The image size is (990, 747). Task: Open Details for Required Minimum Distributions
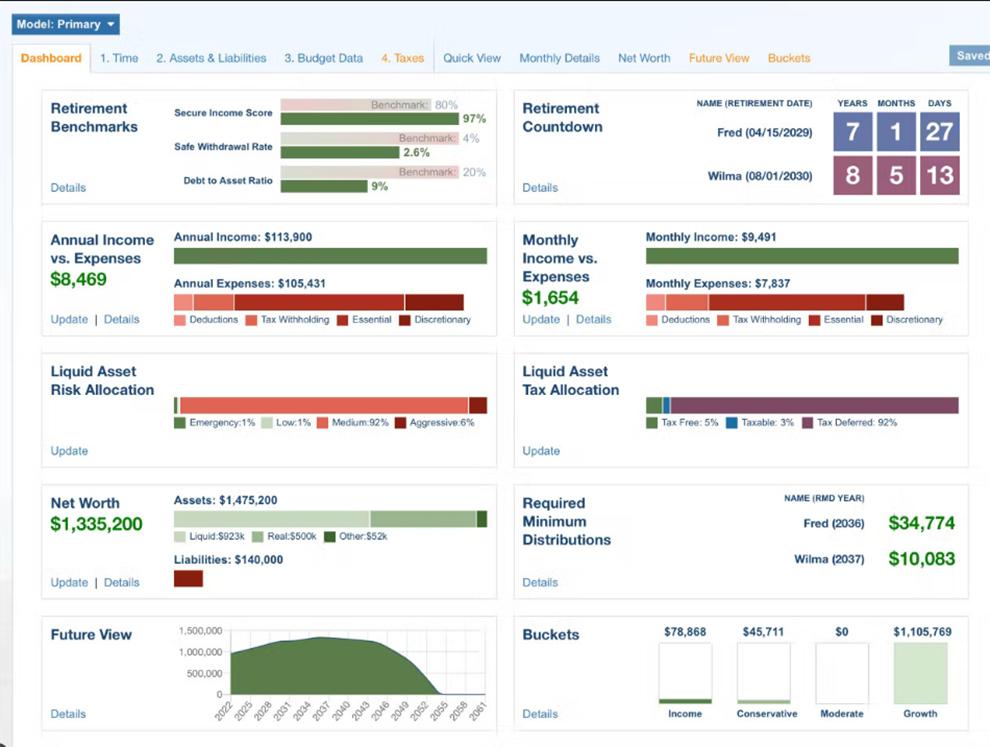(x=540, y=582)
